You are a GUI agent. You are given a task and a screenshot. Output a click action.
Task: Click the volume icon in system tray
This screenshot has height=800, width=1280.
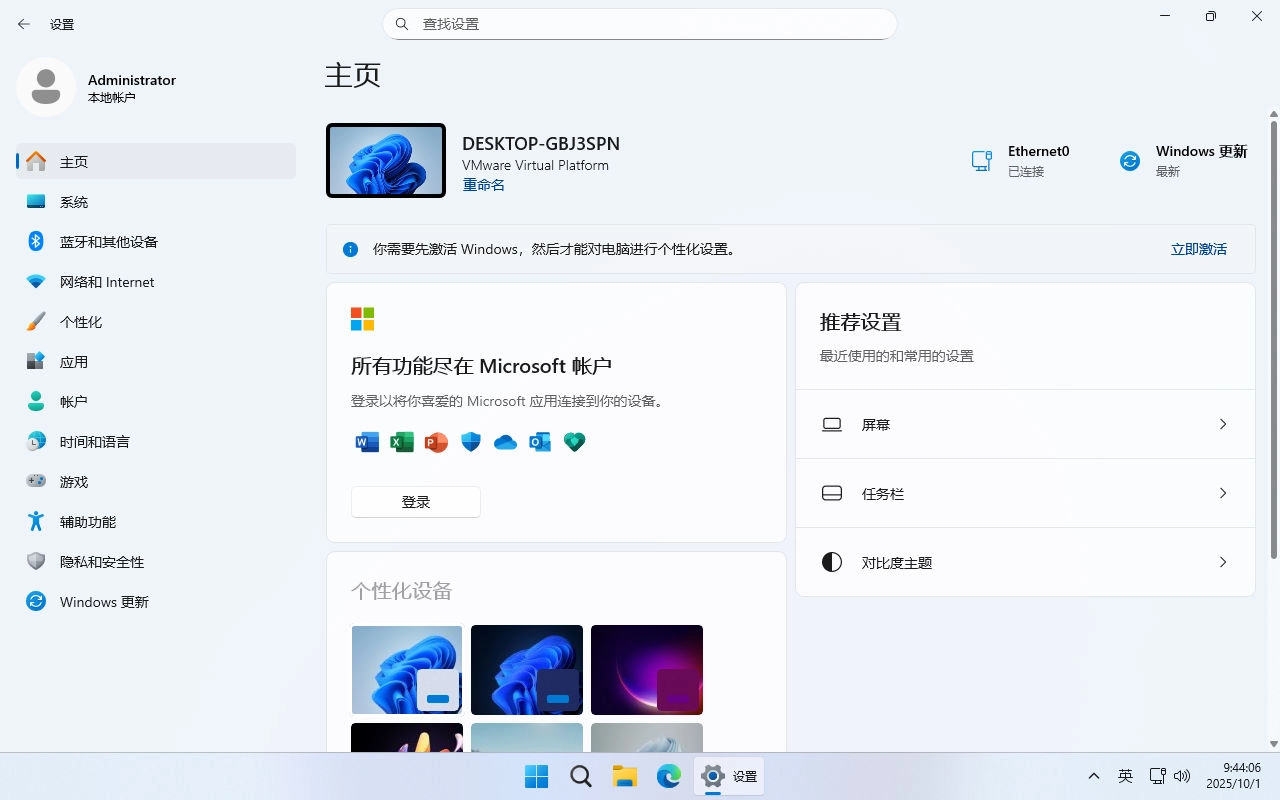(1183, 776)
